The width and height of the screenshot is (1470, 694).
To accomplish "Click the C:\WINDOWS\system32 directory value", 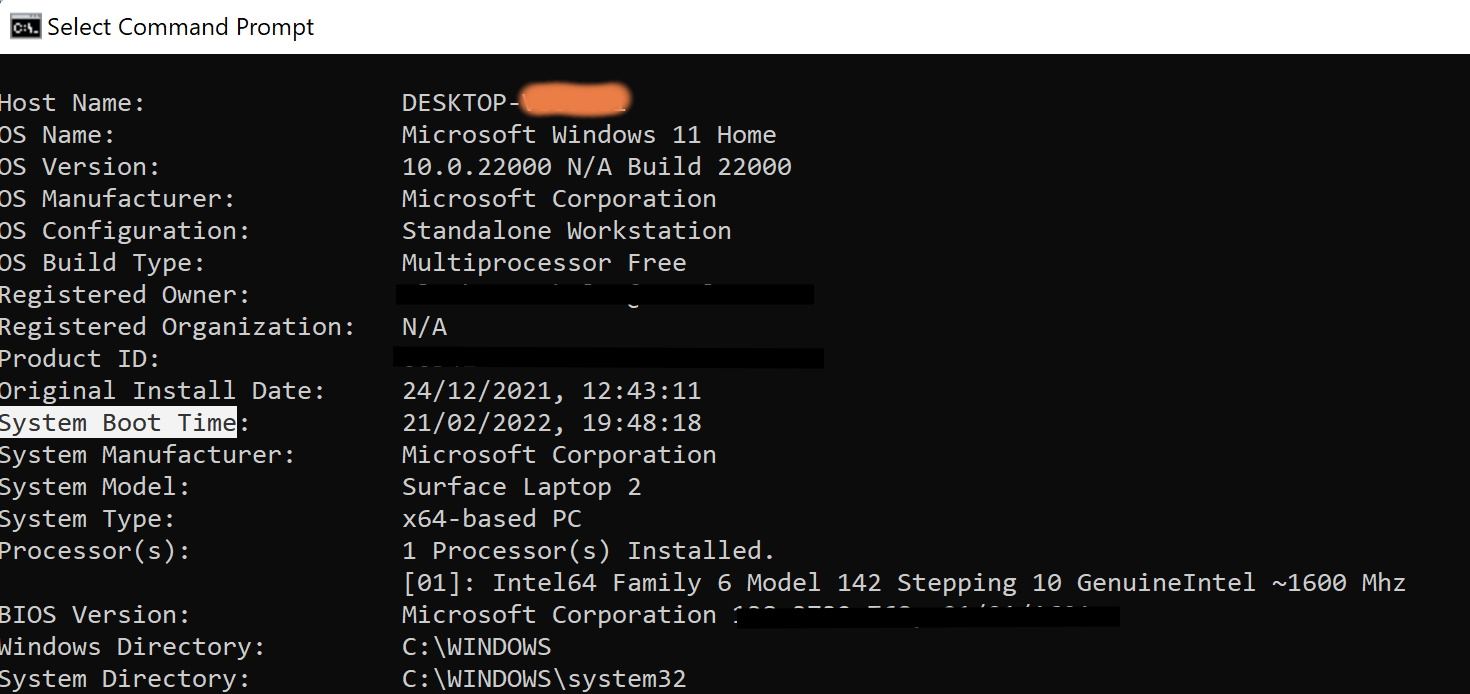I will [x=544, y=679].
